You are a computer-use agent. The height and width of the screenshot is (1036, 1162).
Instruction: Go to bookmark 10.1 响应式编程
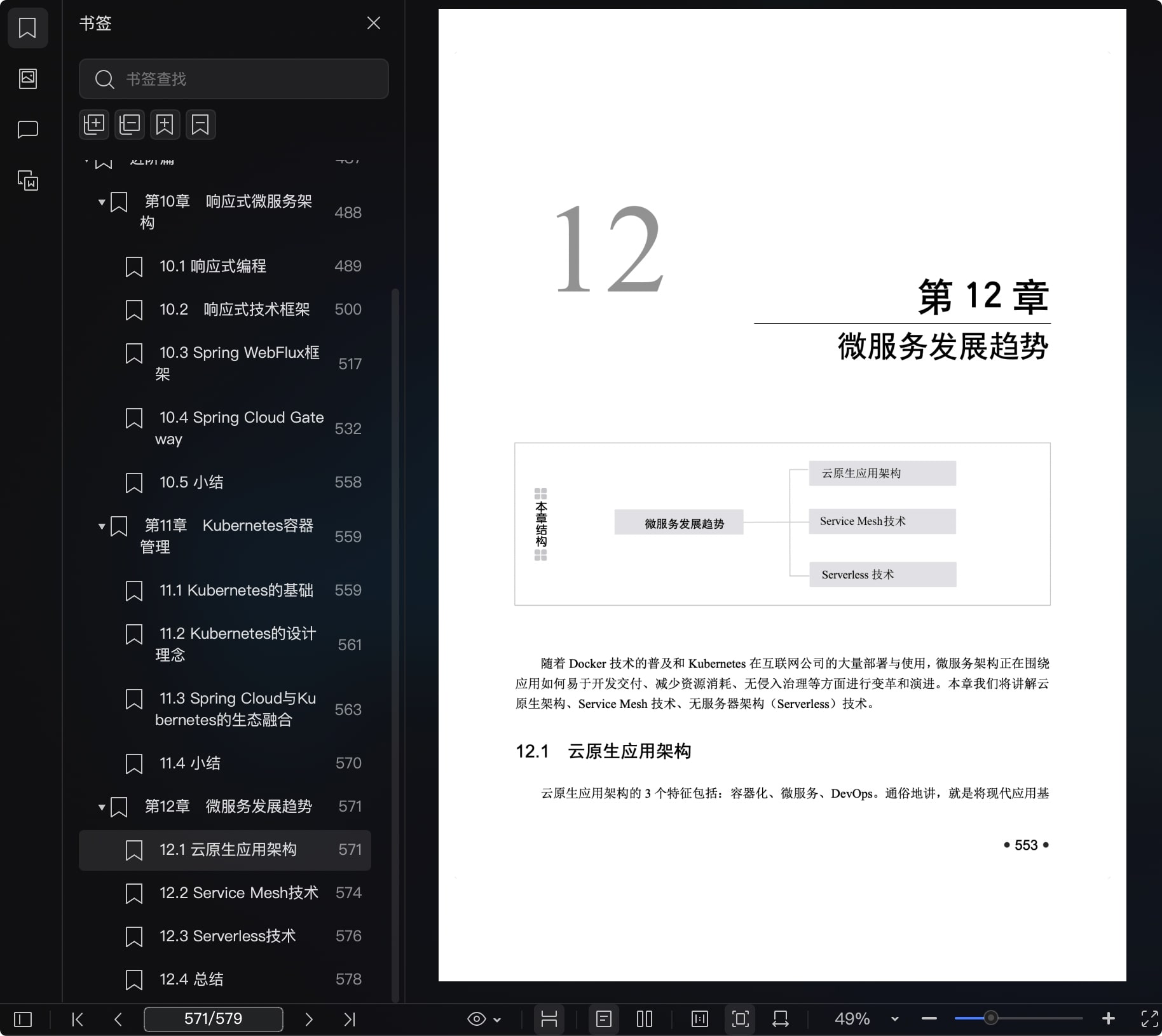(225, 266)
